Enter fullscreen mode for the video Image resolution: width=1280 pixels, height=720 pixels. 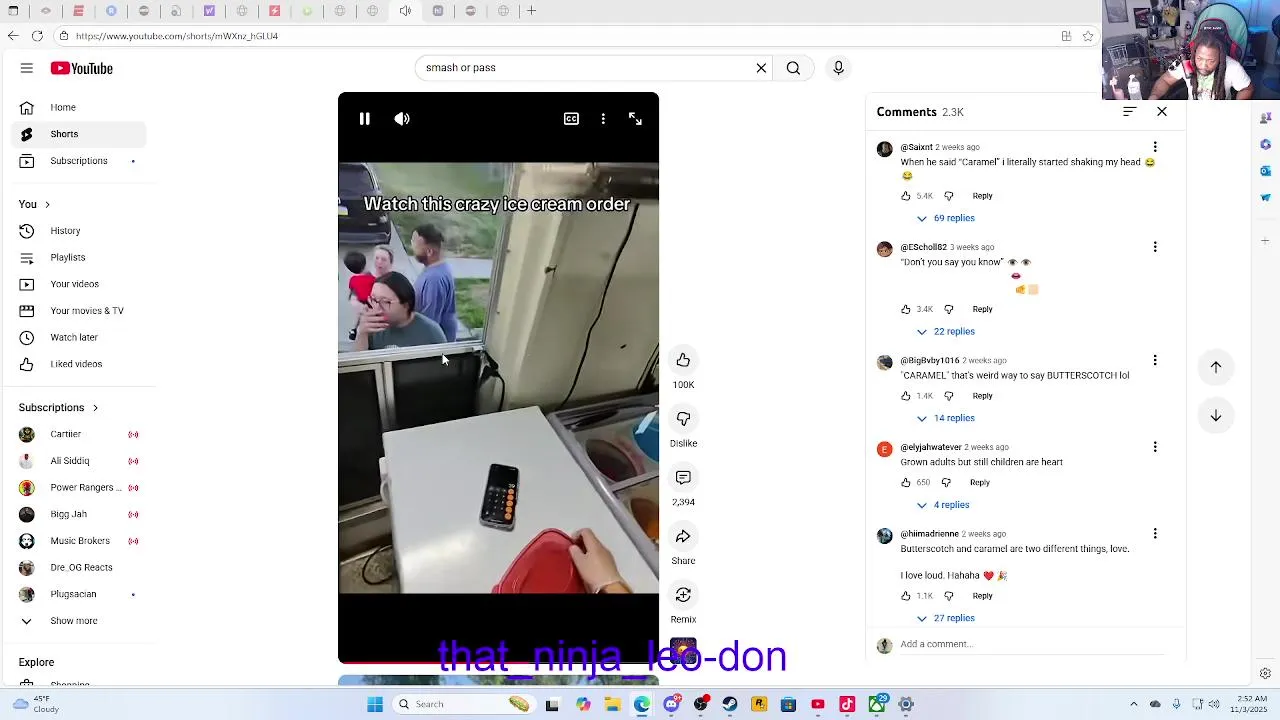[x=635, y=119]
